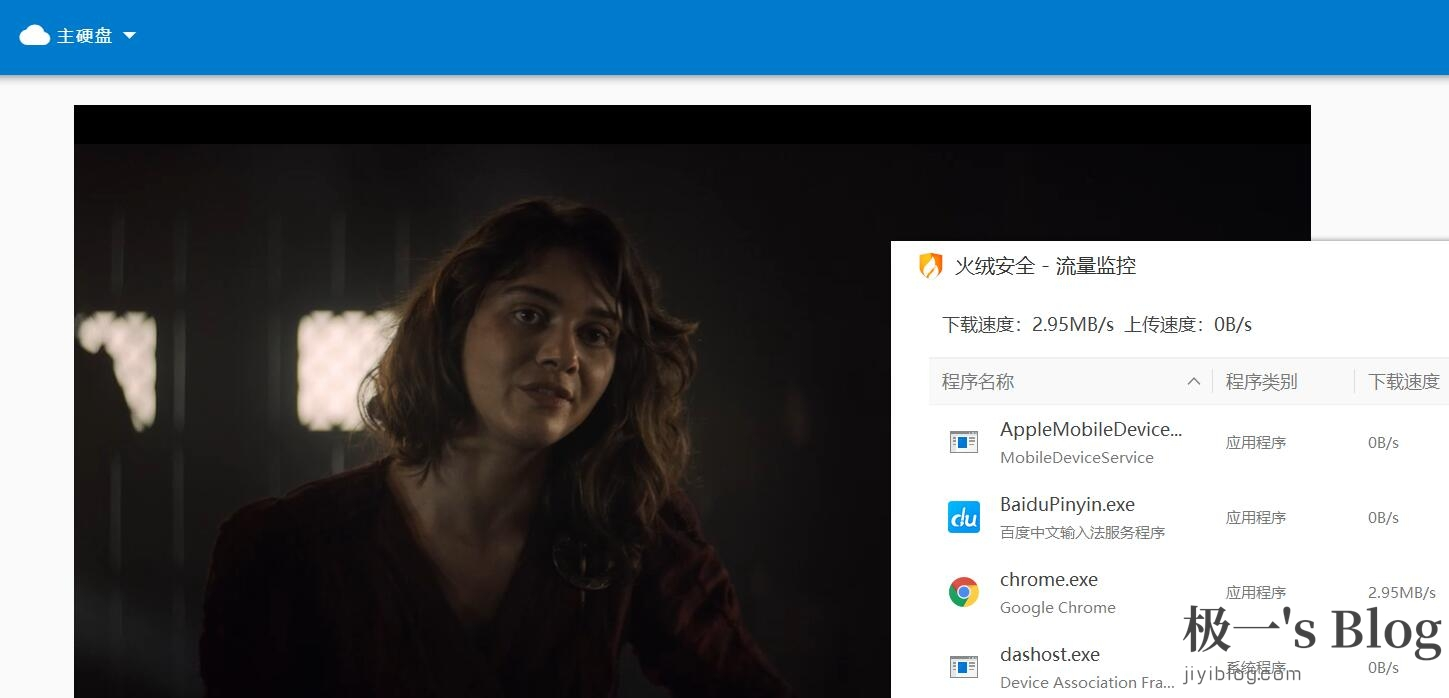Select the chrome.exe name text
The image size is (1449, 698).
tap(1048, 580)
